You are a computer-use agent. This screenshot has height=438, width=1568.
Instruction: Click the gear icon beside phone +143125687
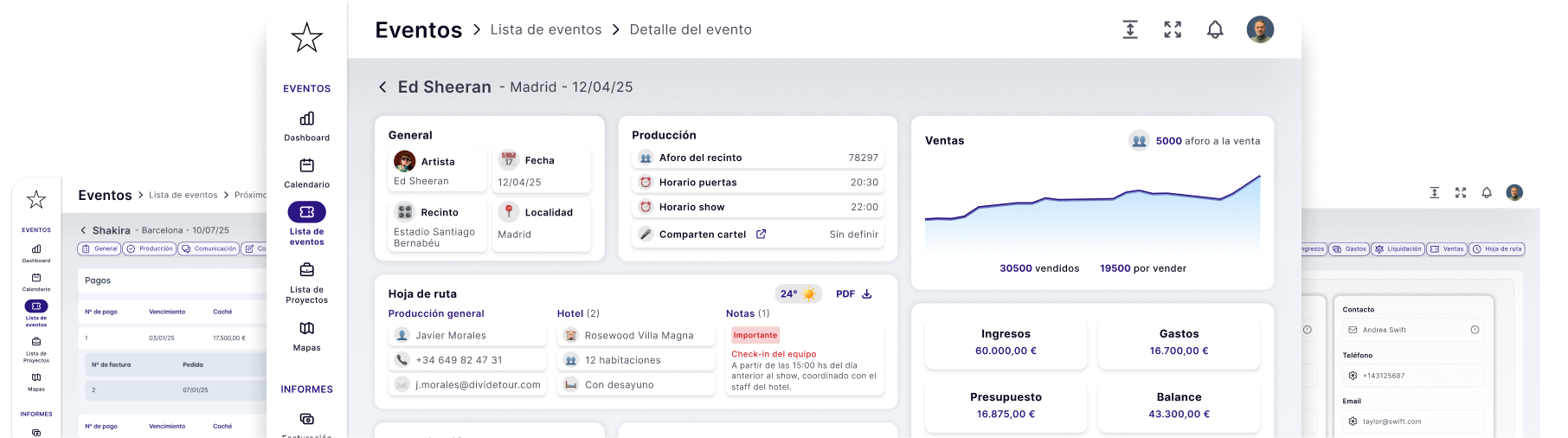(x=1353, y=376)
